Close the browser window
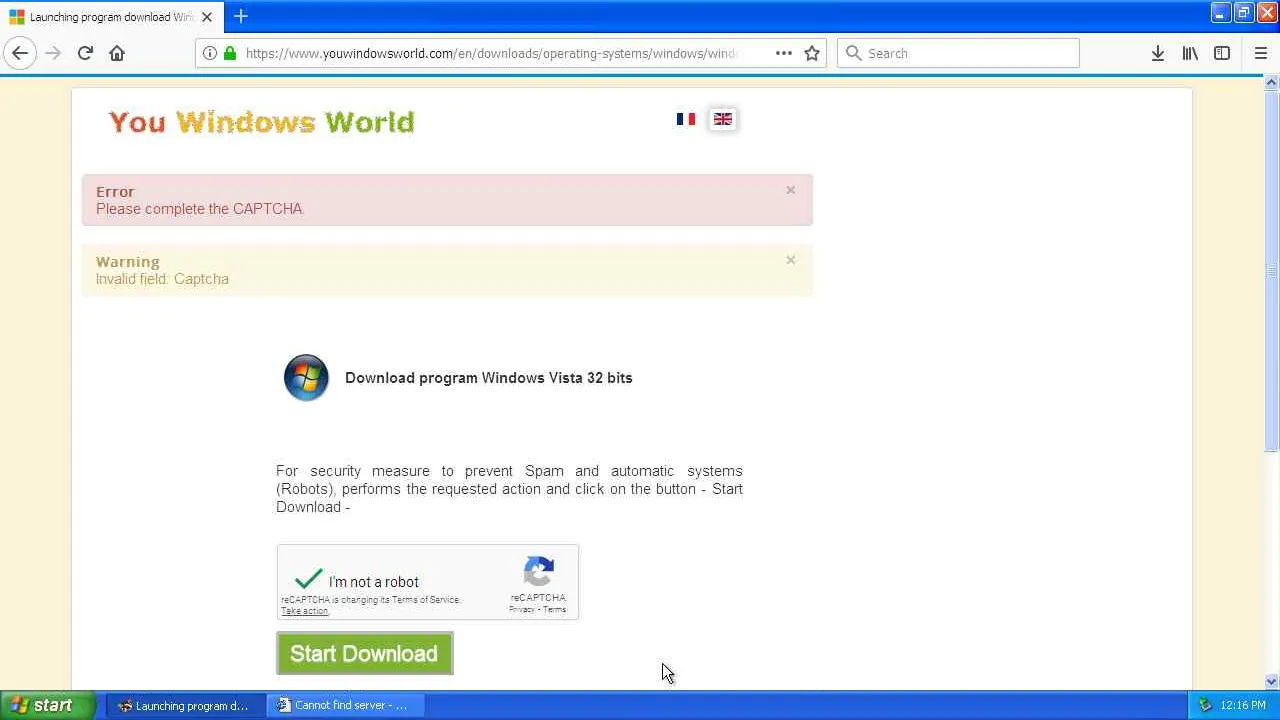The image size is (1280, 720). [1266, 13]
